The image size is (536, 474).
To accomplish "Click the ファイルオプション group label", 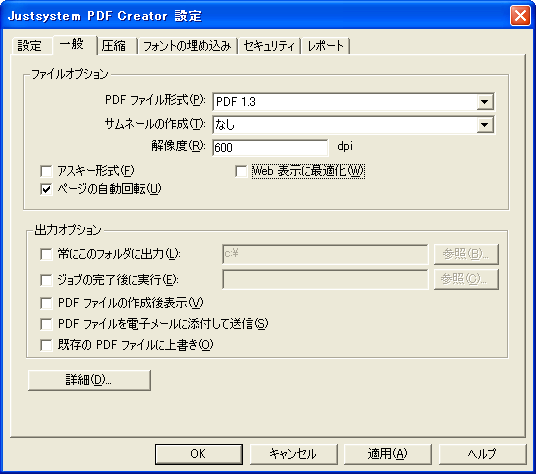I will [70, 74].
